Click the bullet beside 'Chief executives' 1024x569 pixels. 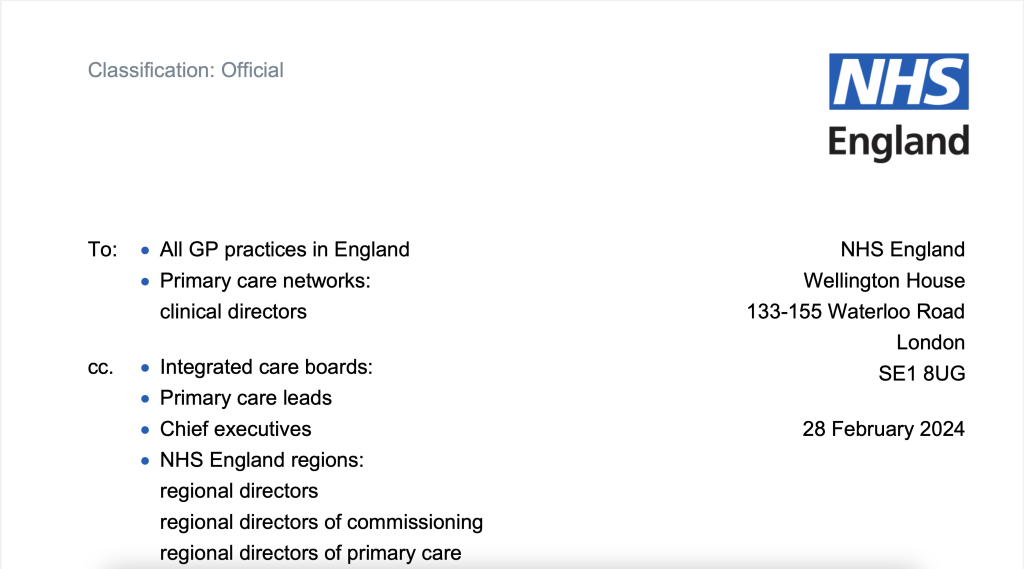[x=145, y=430]
